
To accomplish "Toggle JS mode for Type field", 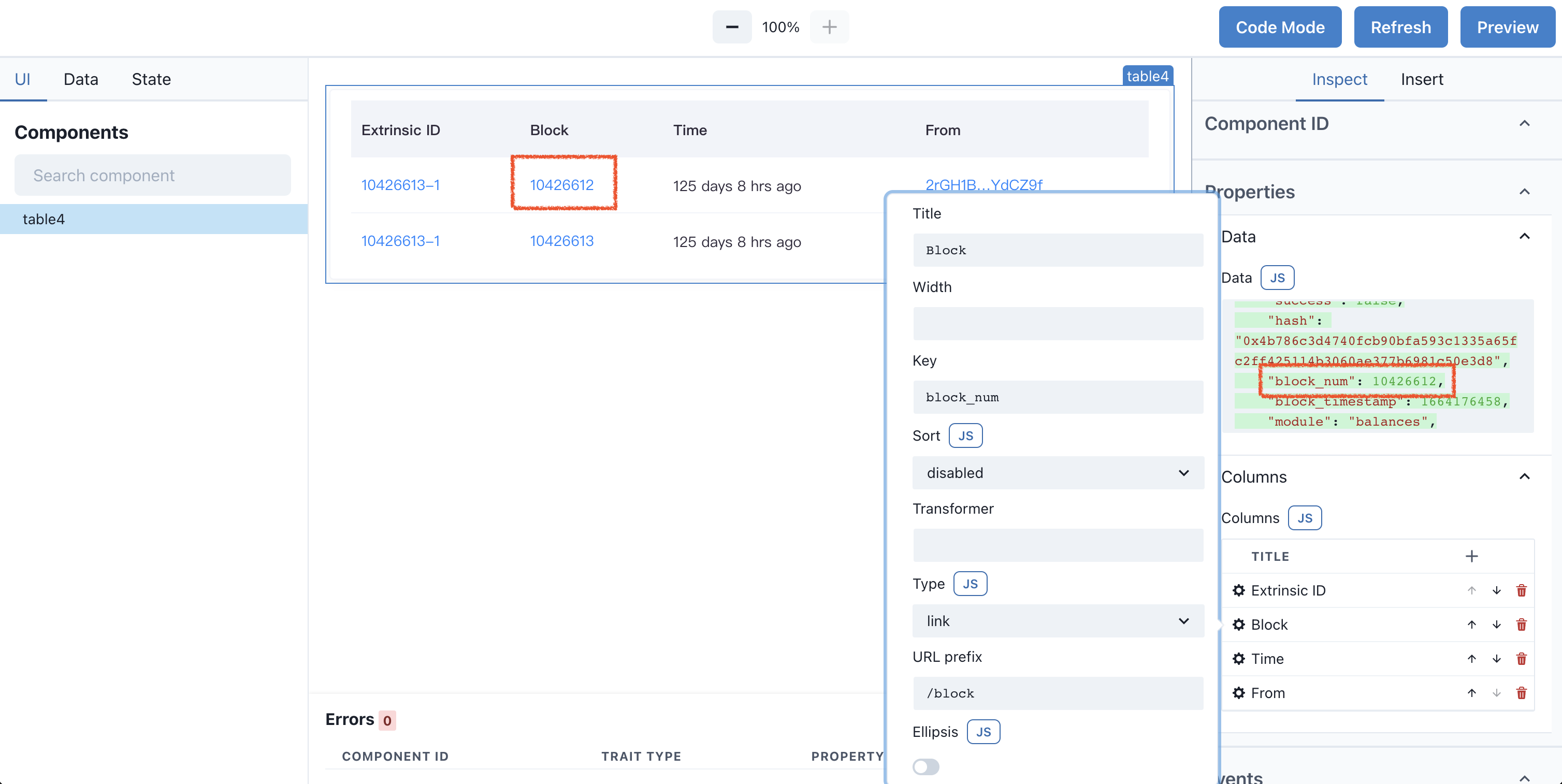I will (970, 583).
